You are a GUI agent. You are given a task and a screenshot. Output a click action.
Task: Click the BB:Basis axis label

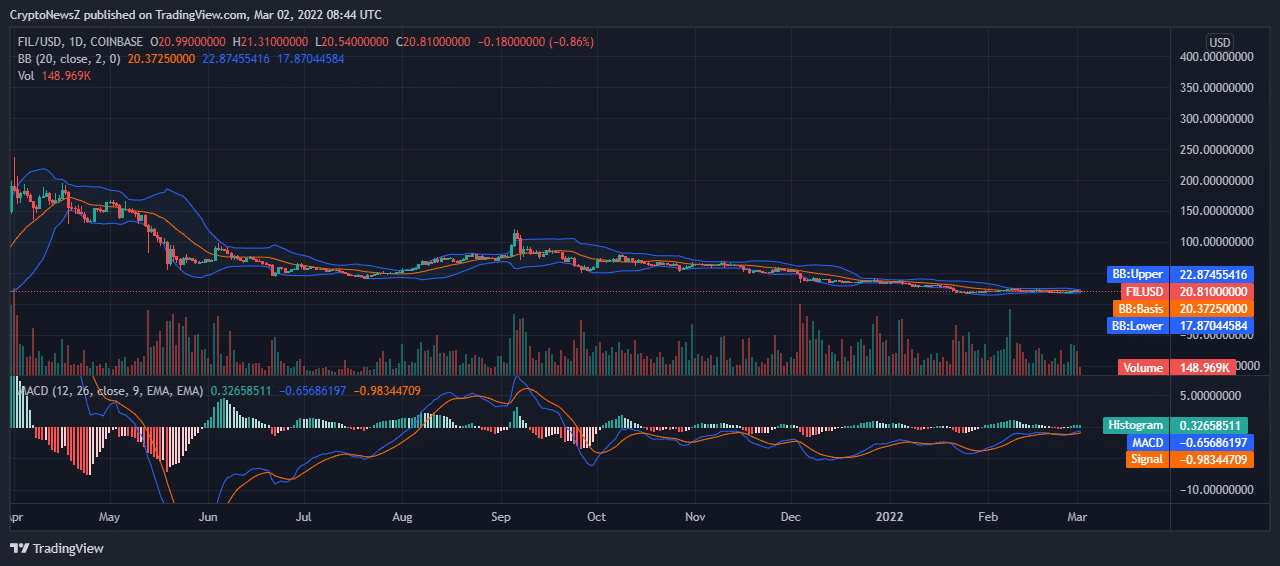1140,309
